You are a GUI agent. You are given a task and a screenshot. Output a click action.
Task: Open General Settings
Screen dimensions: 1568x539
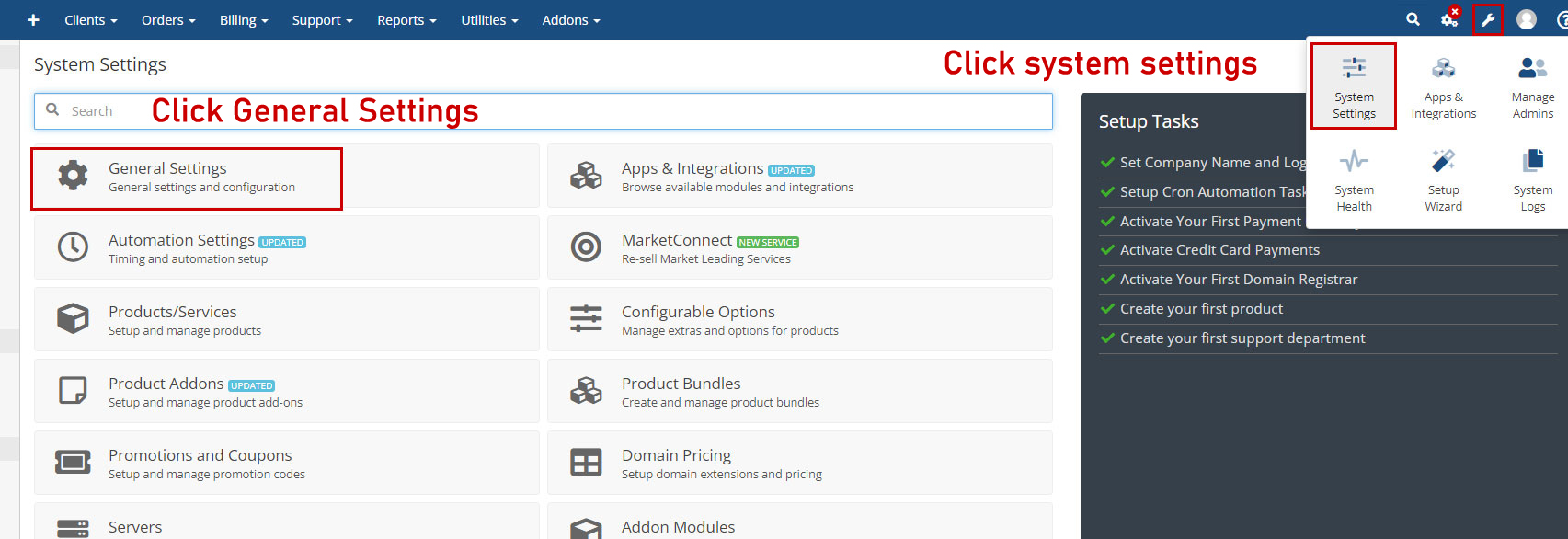tap(167, 168)
